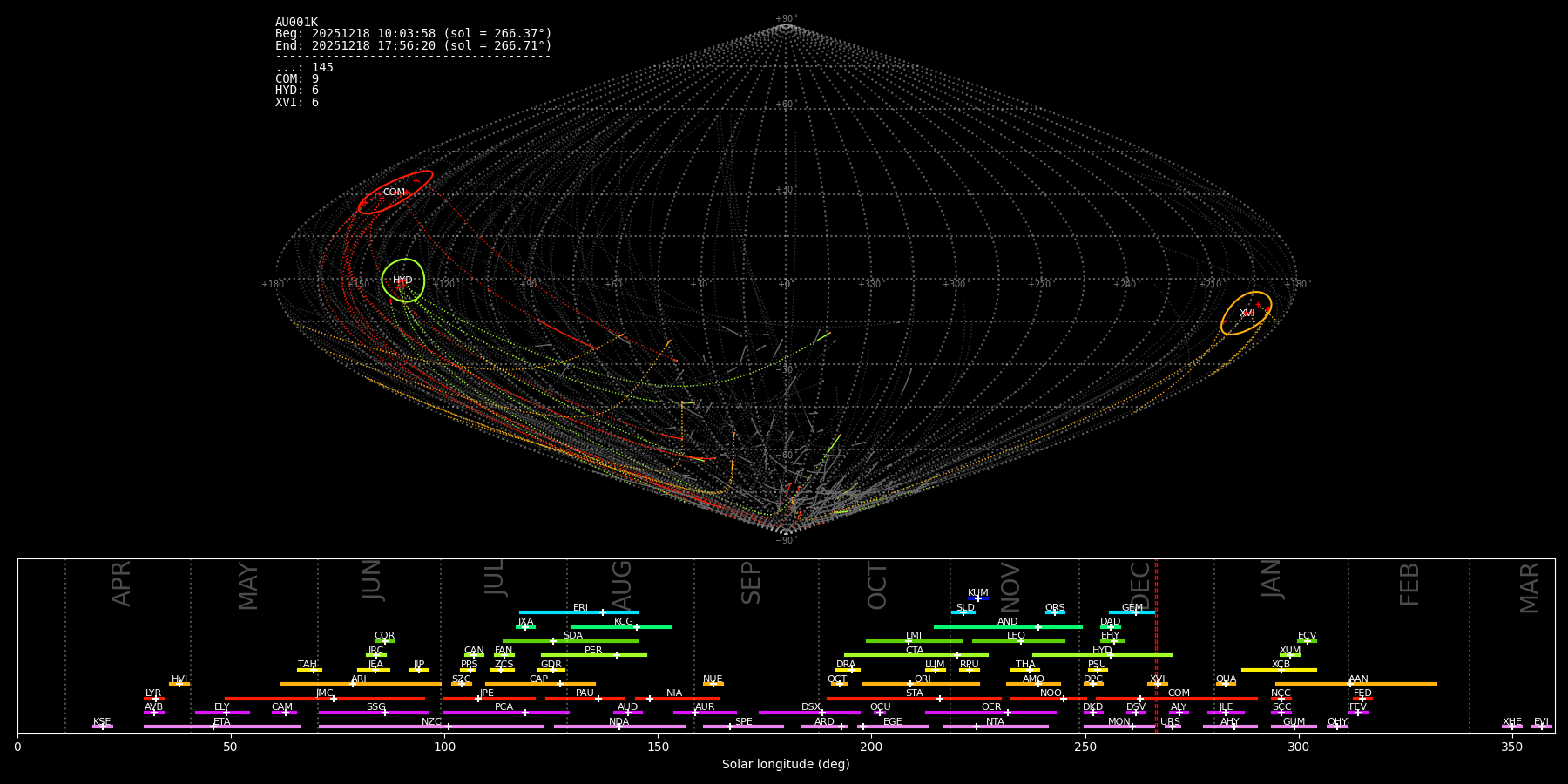
Task: Select the LEO shower bar in the timeline
Action: point(1018,641)
